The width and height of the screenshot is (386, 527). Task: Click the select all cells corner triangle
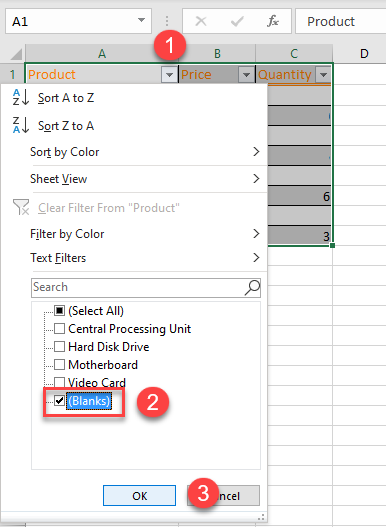(16, 54)
